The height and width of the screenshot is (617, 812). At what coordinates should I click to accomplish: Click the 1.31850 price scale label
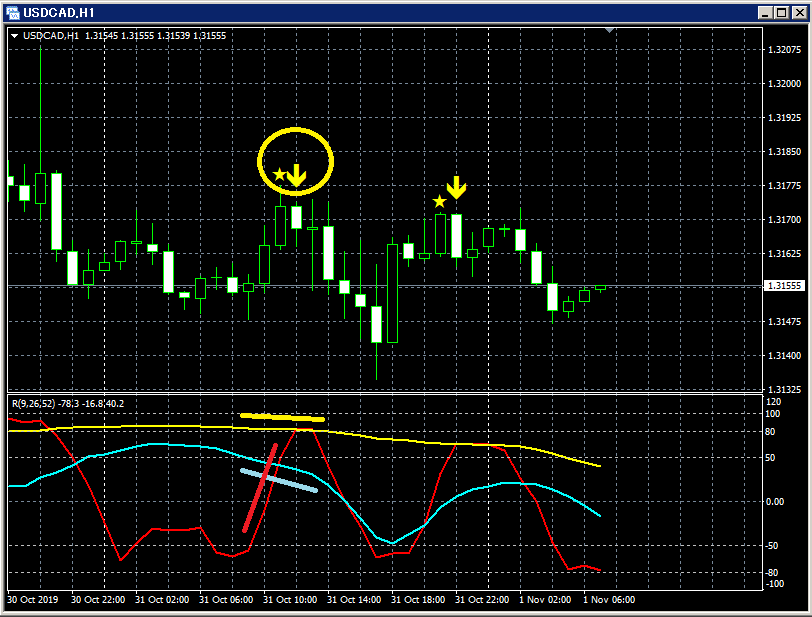(784, 152)
